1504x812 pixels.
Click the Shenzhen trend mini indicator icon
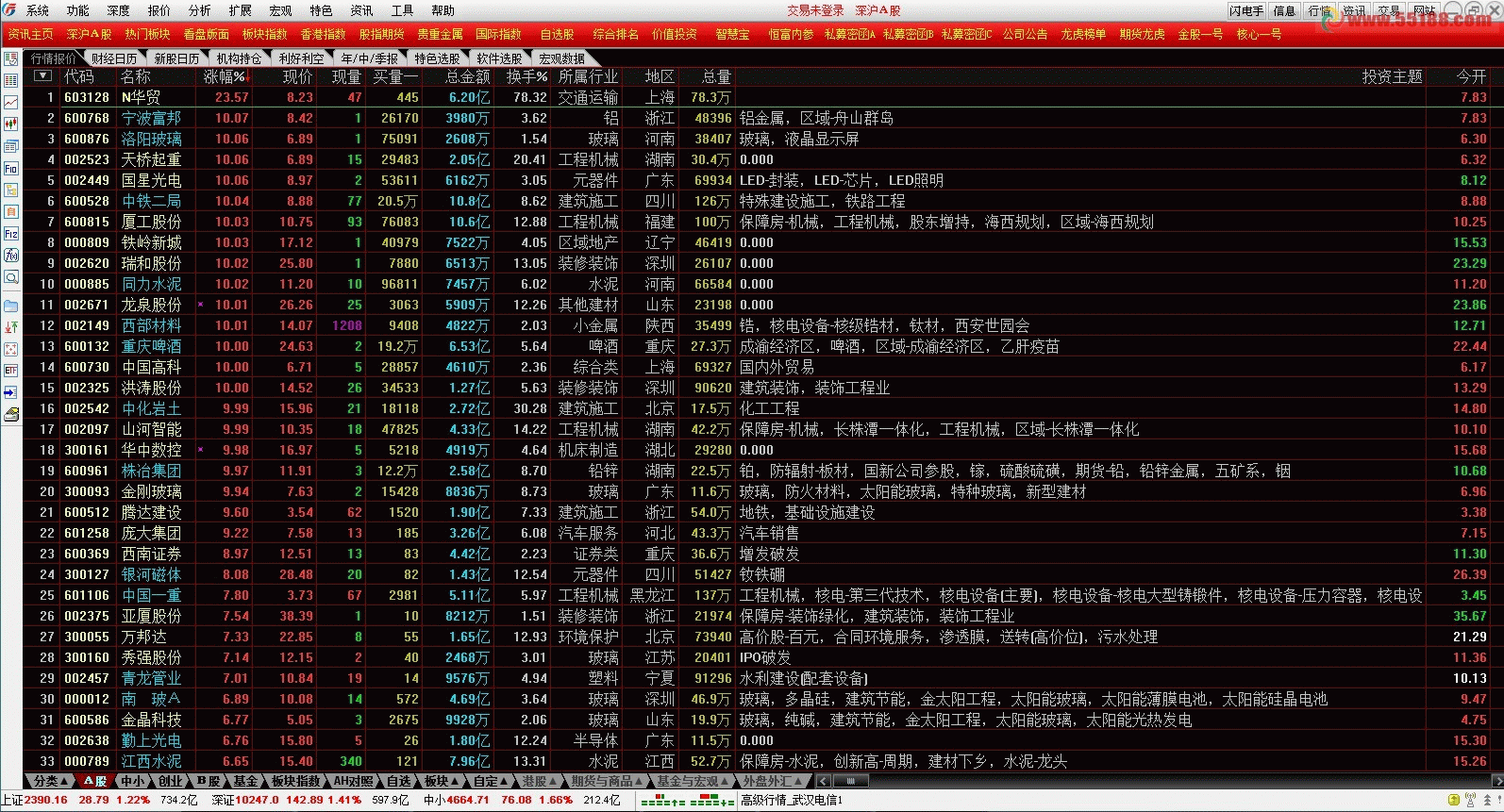(x=711, y=801)
